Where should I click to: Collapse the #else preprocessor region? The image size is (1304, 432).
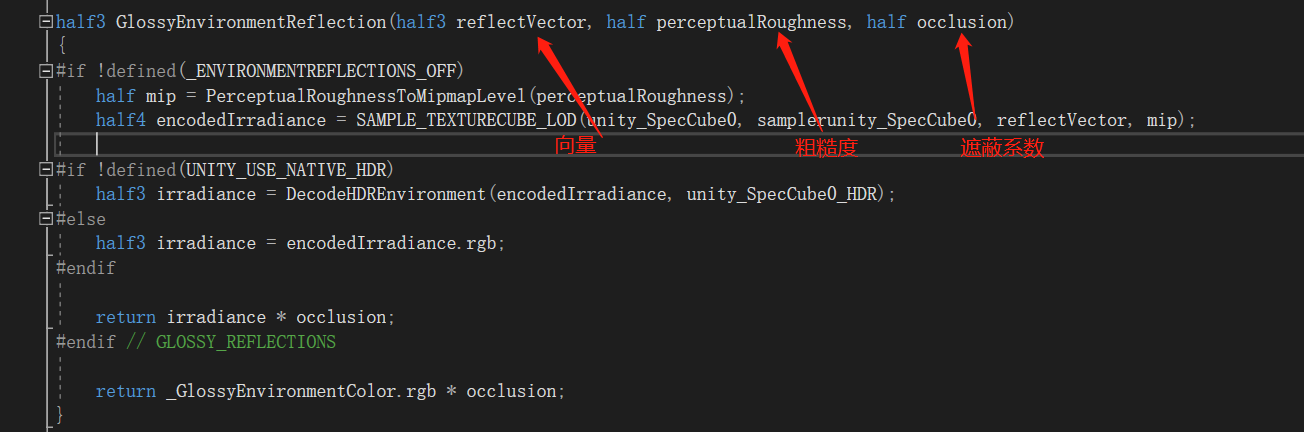45,219
